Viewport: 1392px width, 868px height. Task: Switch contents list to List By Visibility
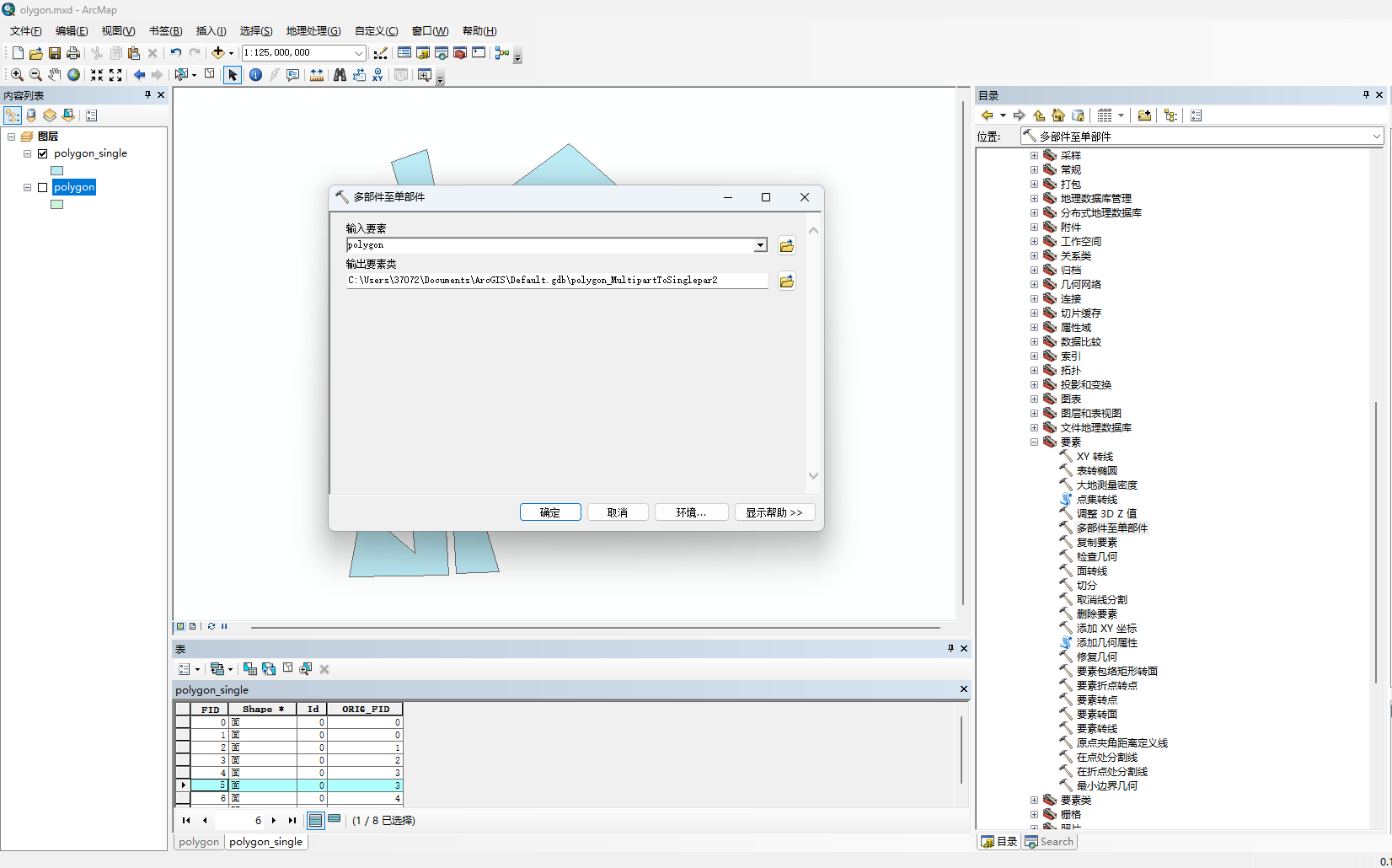50,115
